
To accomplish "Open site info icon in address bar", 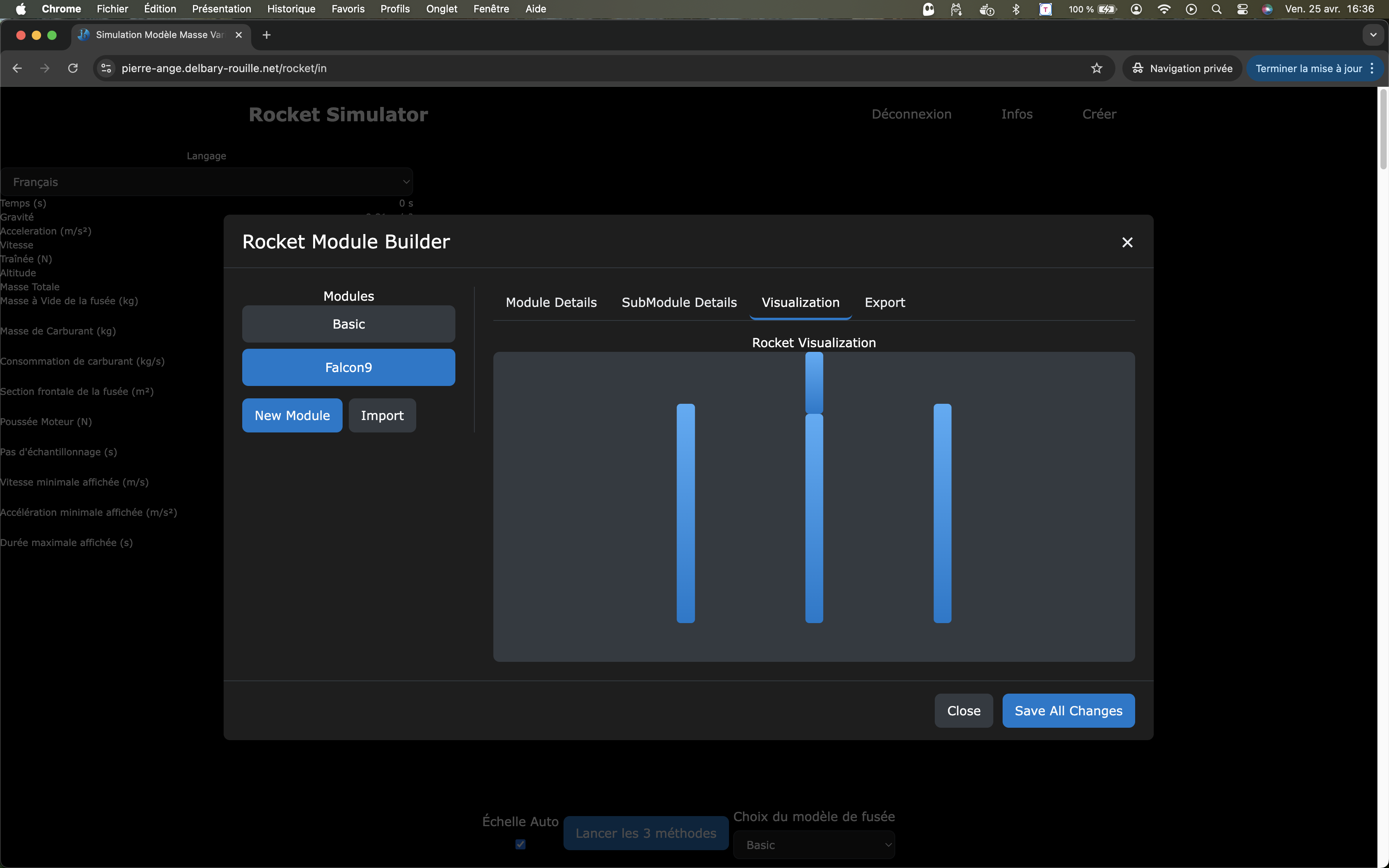I will [x=106, y=68].
